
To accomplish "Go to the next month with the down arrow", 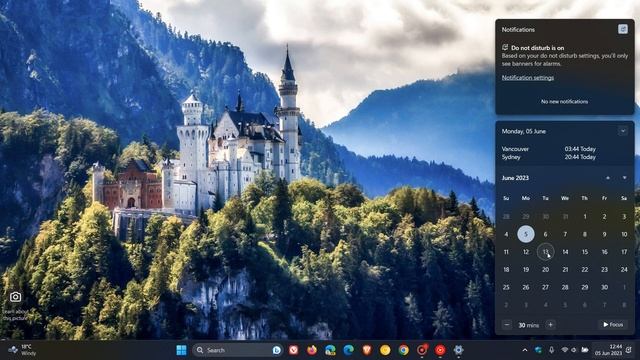I will pos(624,178).
